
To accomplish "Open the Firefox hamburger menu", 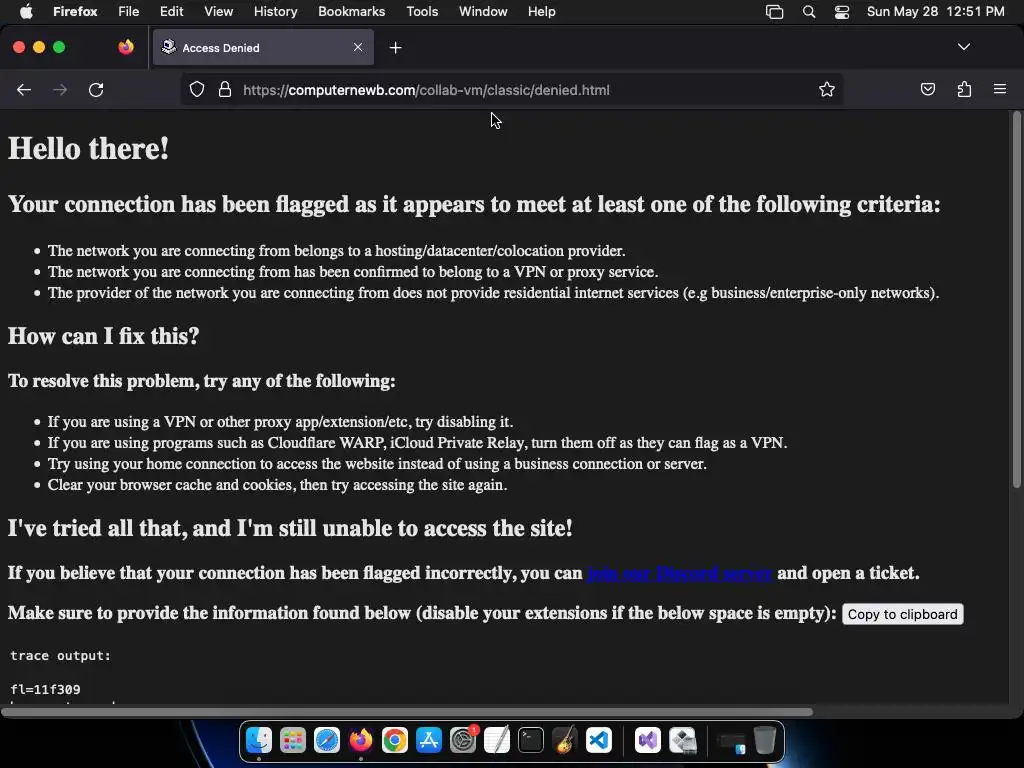I will click(1000, 89).
